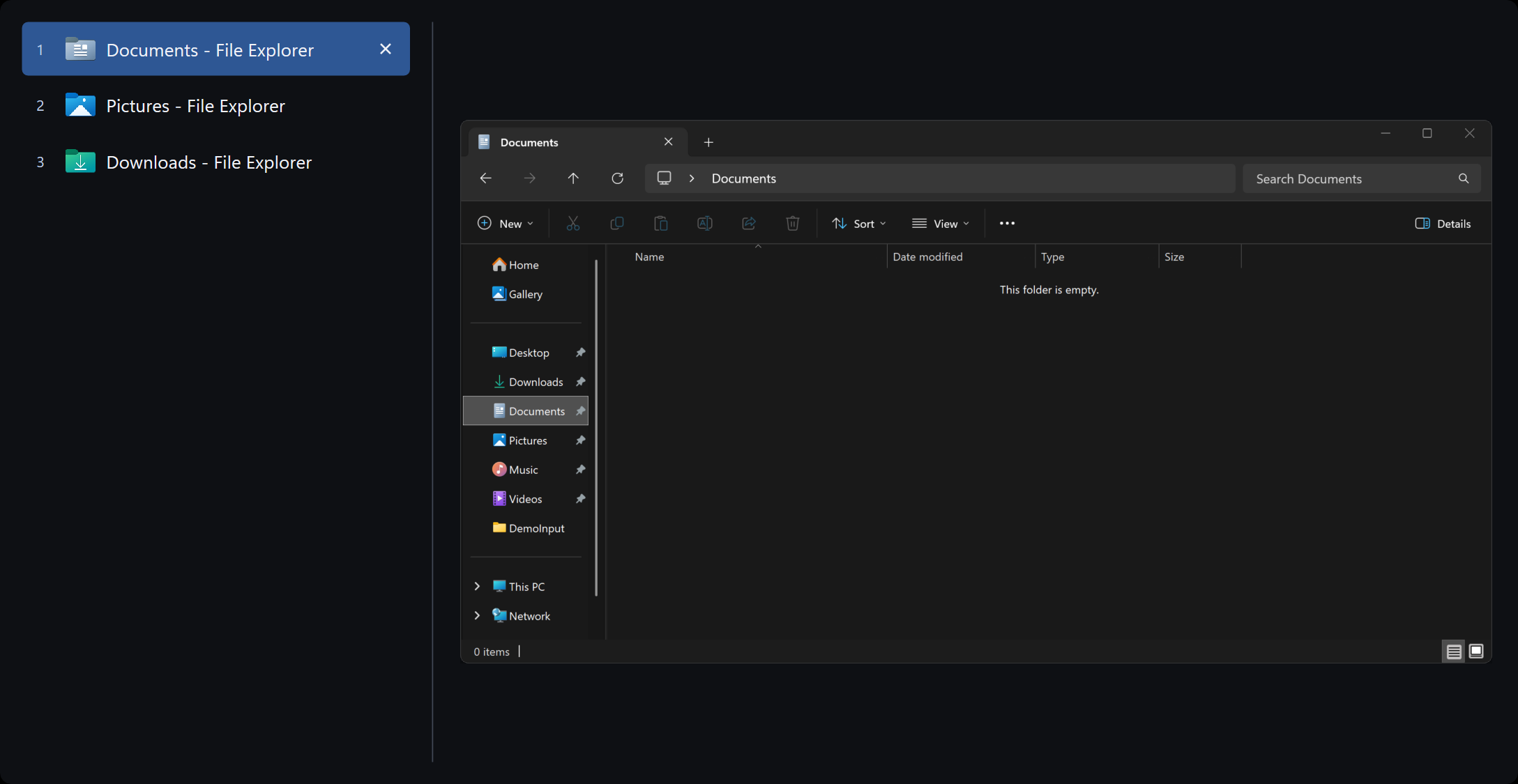Click the navigation pane scrollbar

596,428
